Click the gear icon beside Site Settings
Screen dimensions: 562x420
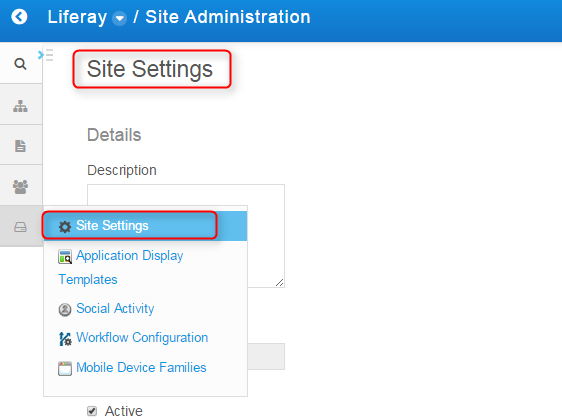click(x=65, y=226)
